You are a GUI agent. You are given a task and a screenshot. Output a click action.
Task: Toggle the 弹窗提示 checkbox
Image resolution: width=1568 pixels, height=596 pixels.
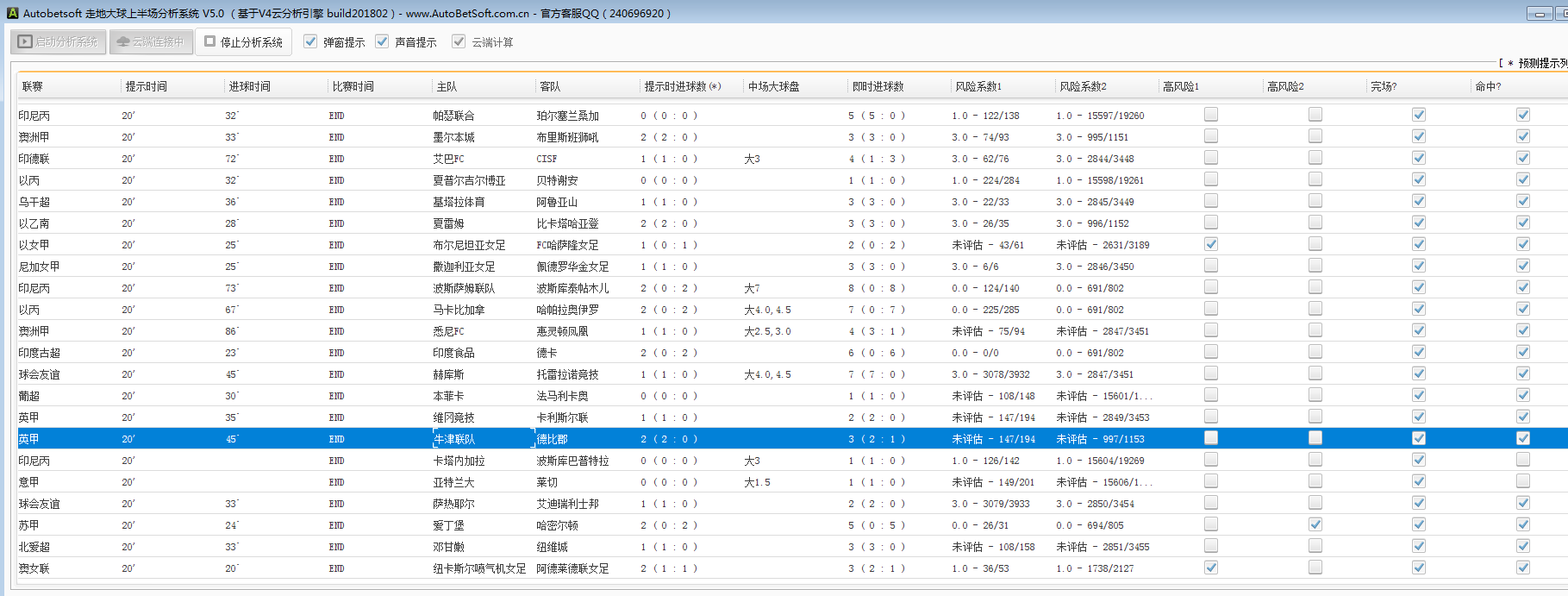coord(311,41)
